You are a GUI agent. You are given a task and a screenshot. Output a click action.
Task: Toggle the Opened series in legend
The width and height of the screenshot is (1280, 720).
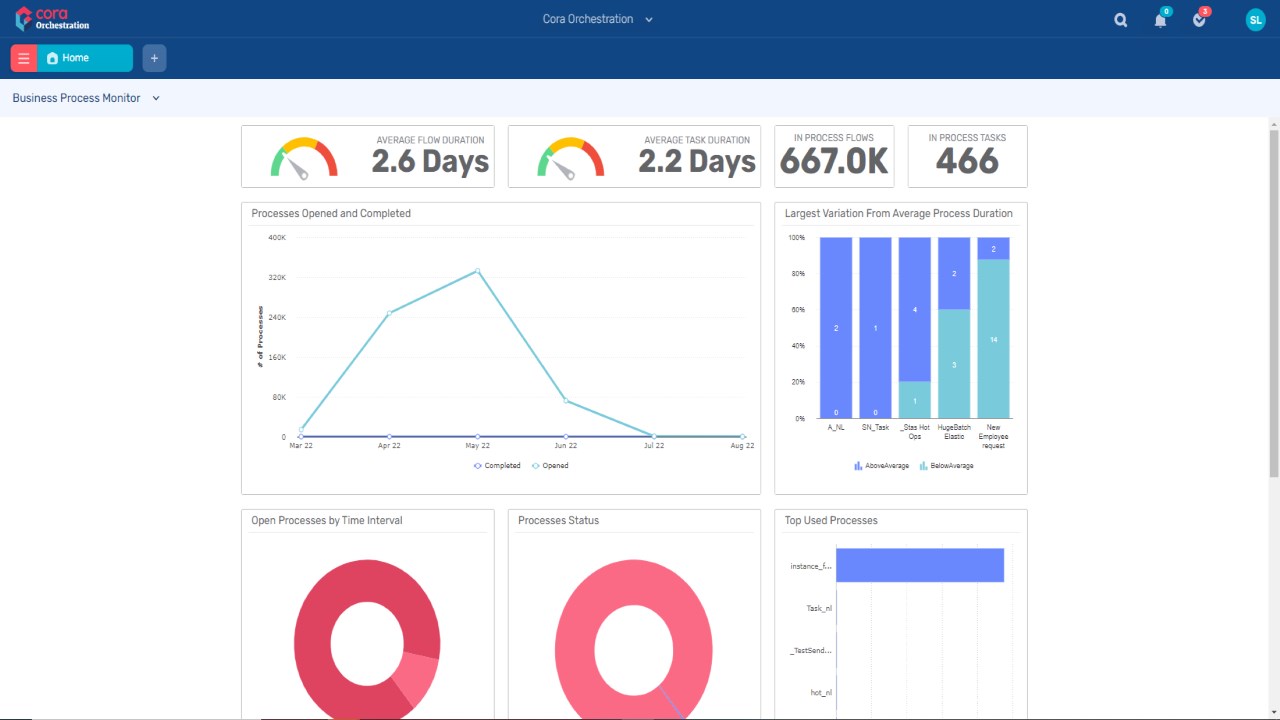(550, 466)
